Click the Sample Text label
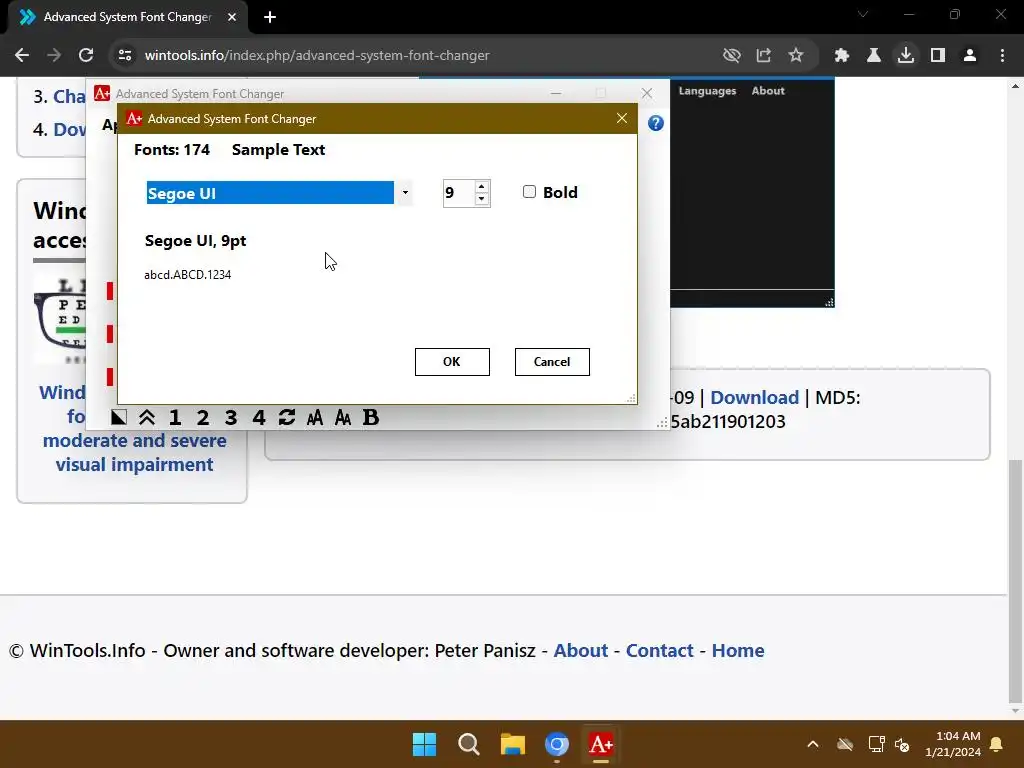 [x=278, y=150]
